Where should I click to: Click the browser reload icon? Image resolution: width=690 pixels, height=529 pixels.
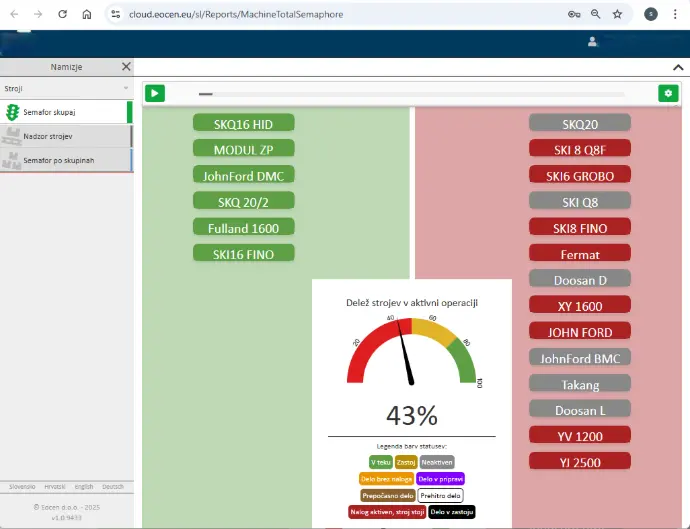pos(62,15)
